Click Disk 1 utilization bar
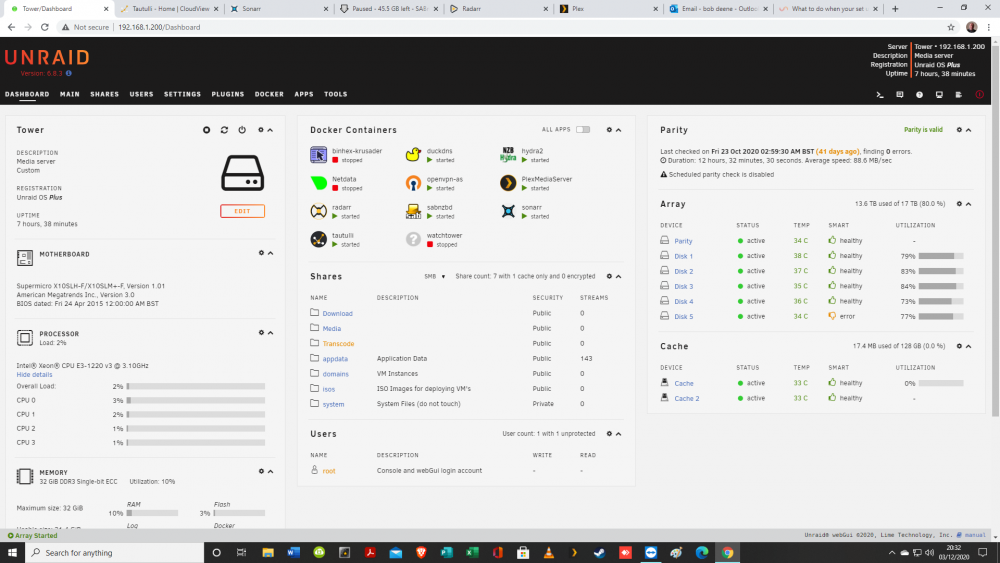Image resolution: width=1000 pixels, height=563 pixels. pos(941,256)
